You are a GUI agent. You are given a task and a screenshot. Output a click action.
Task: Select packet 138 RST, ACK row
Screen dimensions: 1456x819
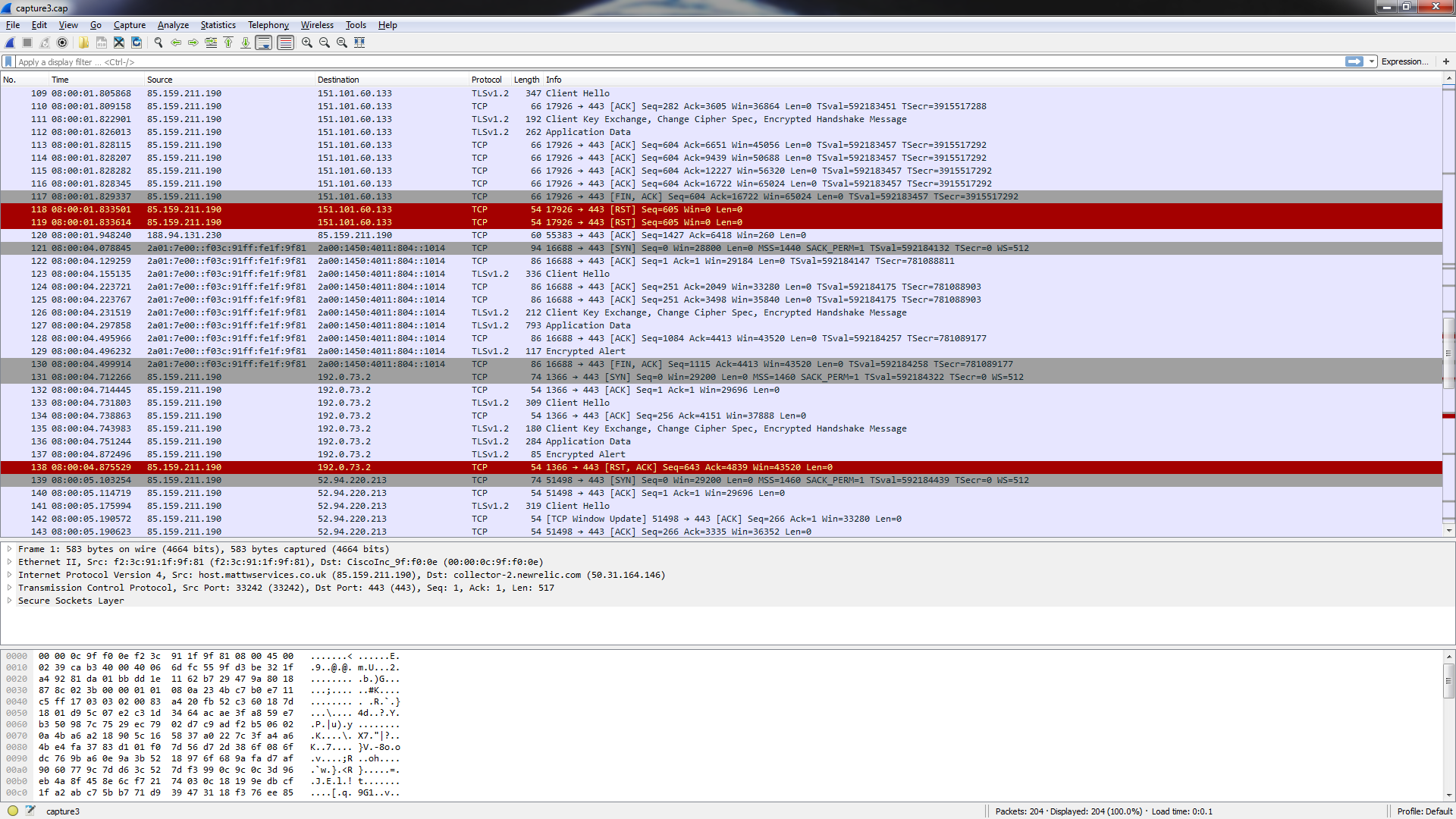point(721,468)
